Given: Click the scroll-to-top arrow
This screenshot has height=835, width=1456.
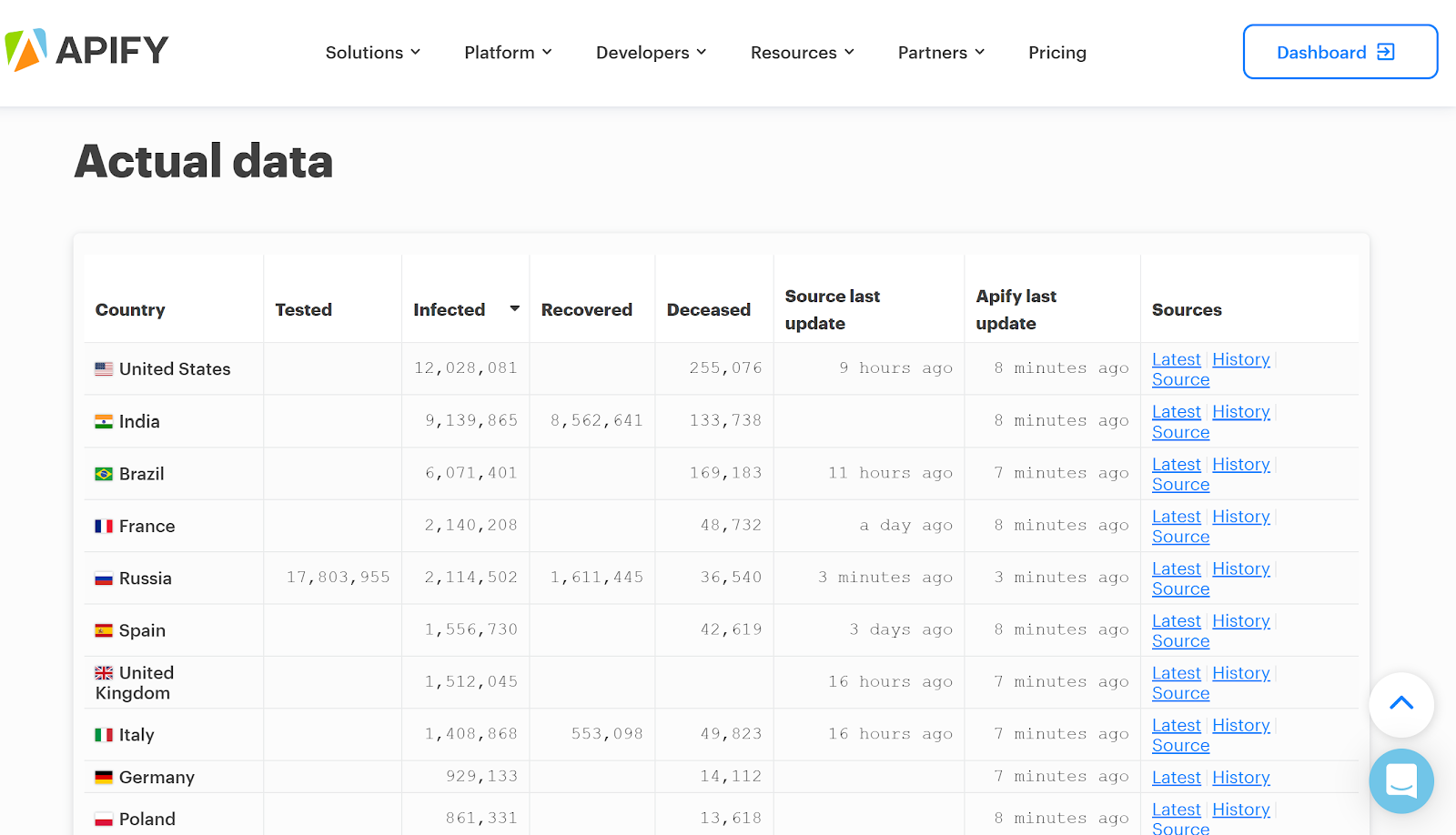Looking at the screenshot, I should click(1400, 705).
